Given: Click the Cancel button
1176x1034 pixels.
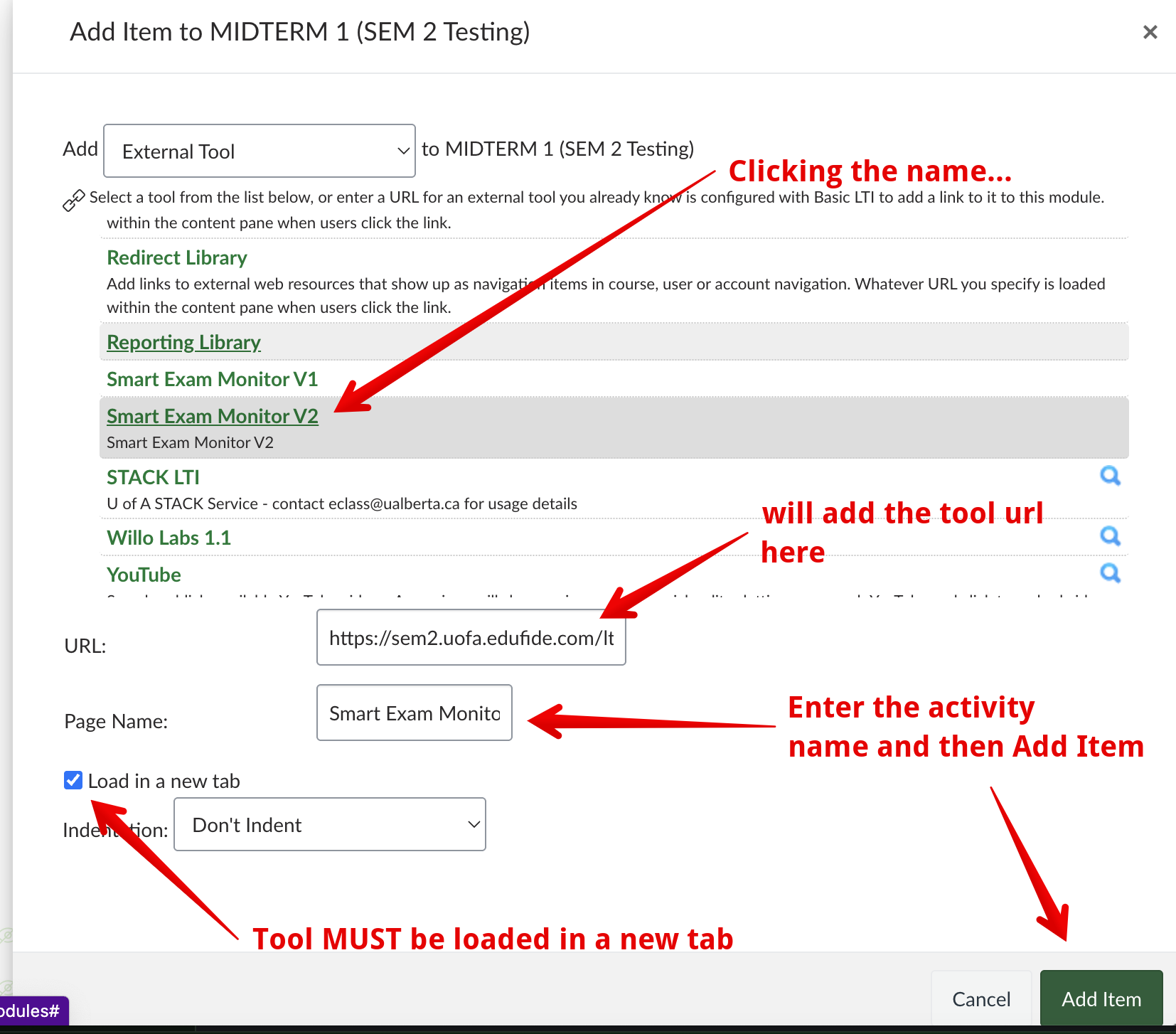Looking at the screenshot, I should pyautogui.click(x=980, y=999).
